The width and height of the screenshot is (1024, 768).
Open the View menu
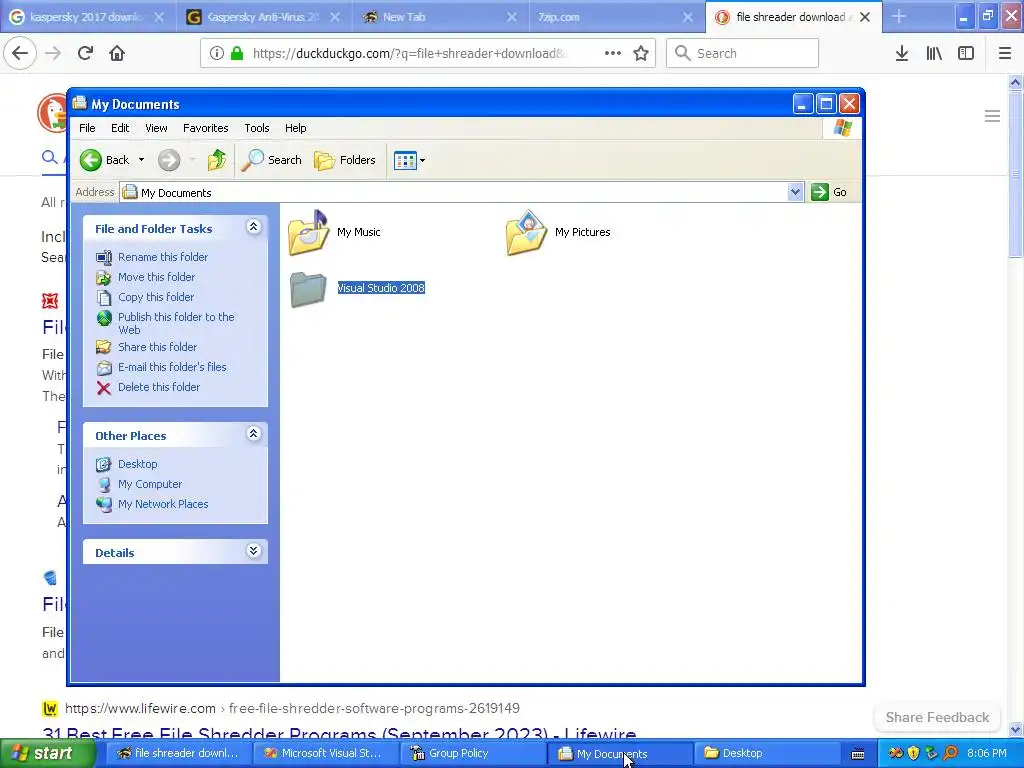coord(156,128)
